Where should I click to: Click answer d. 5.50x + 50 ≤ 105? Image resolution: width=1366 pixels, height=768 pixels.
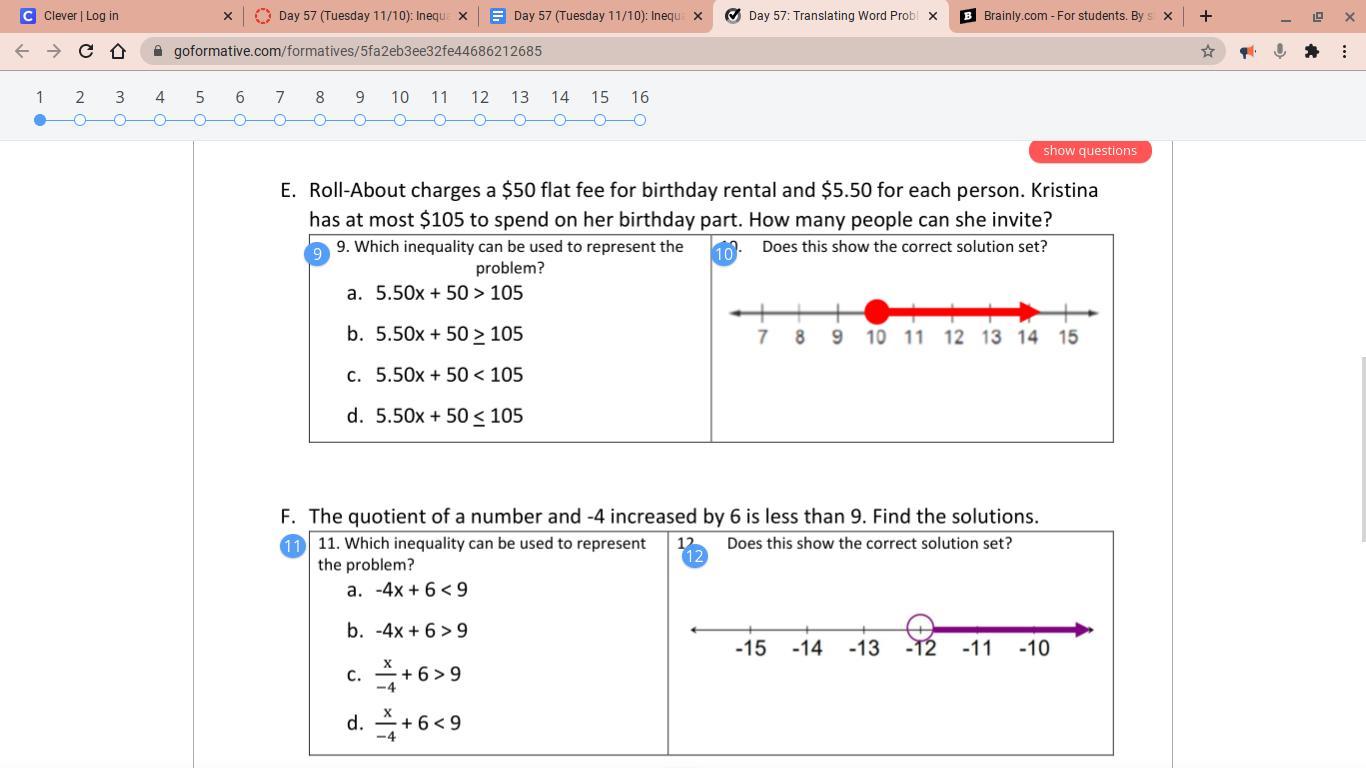pyautogui.click(x=435, y=416)
